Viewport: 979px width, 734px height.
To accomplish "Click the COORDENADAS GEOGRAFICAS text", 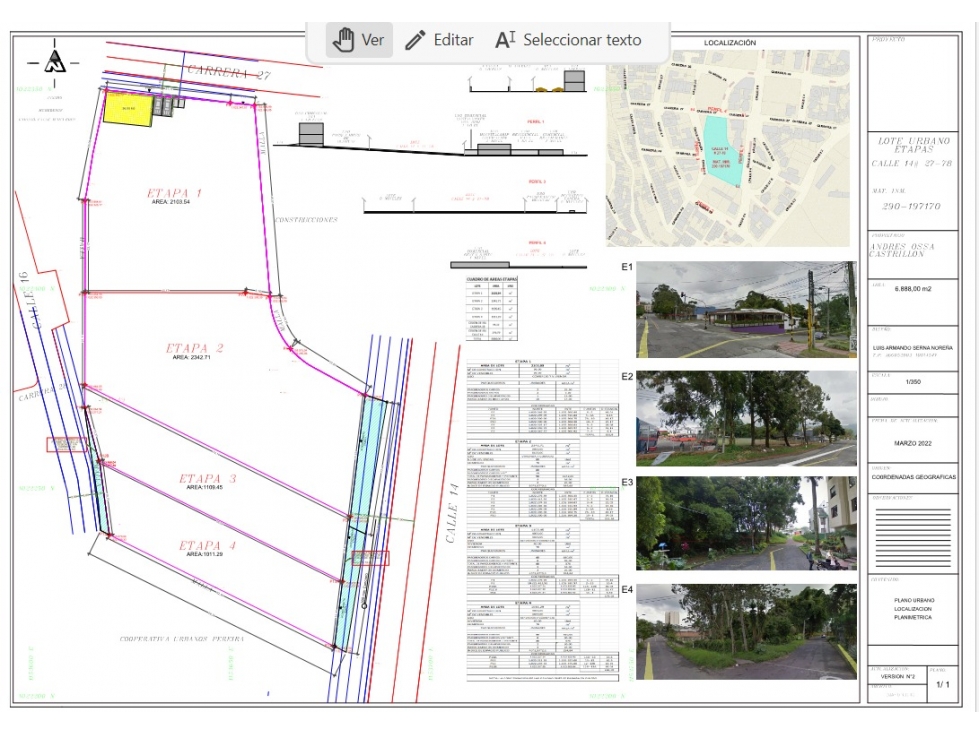I will [x=913, y=477].
